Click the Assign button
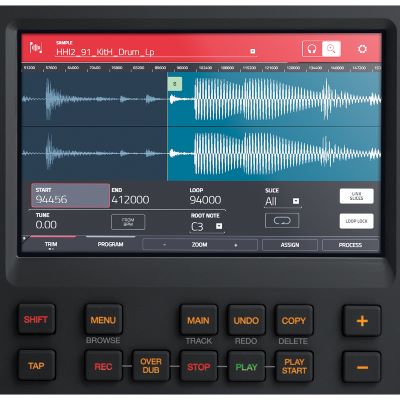 click(290, 245)
